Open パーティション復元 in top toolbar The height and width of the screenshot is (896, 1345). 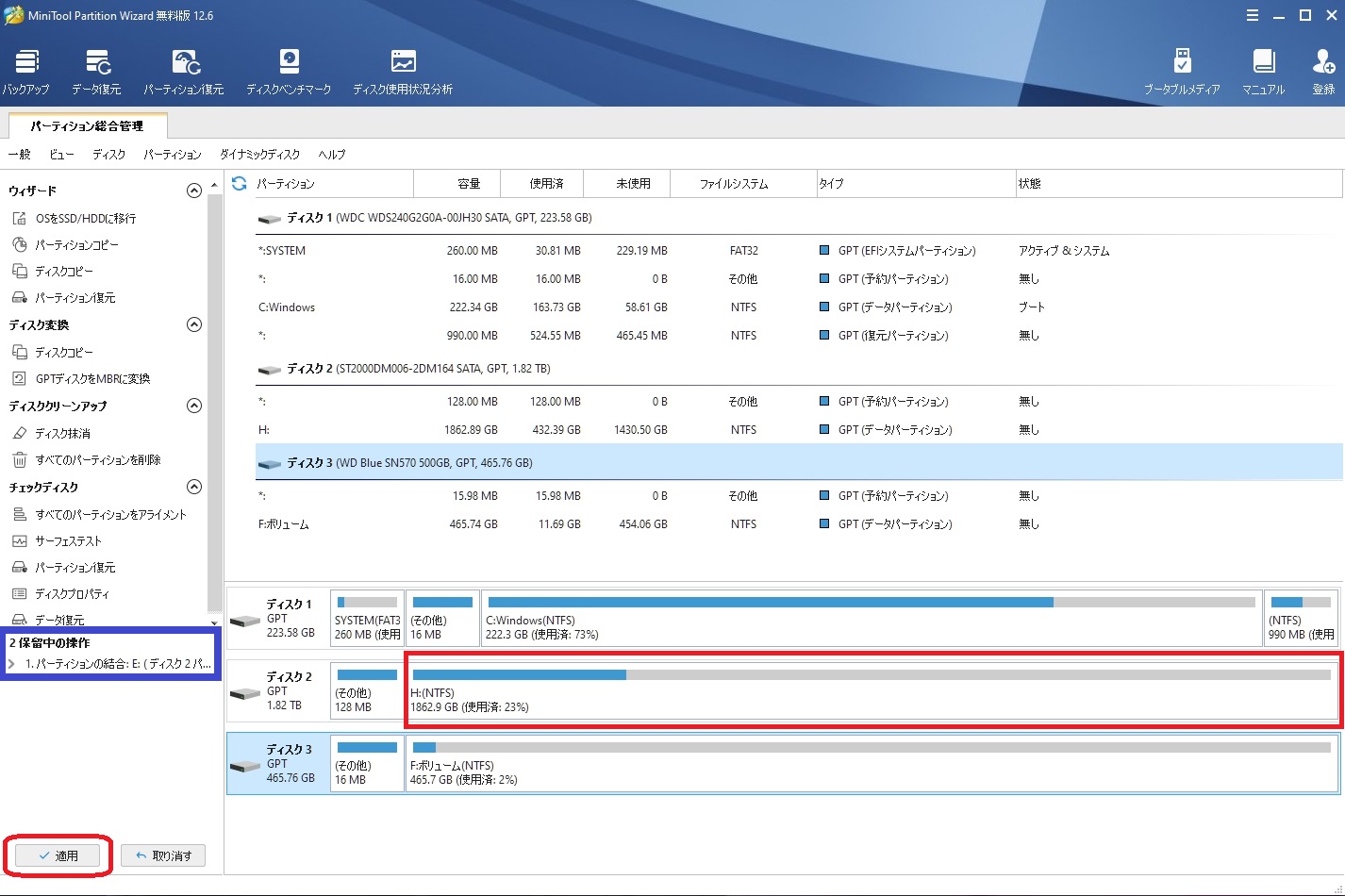[x=184, y=73]
